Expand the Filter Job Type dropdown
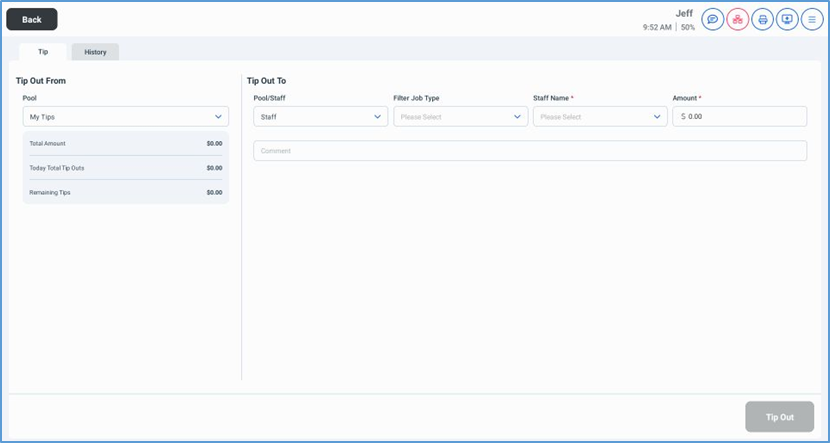The height and width of the screenshot is (443, 830). click(460, 117)
